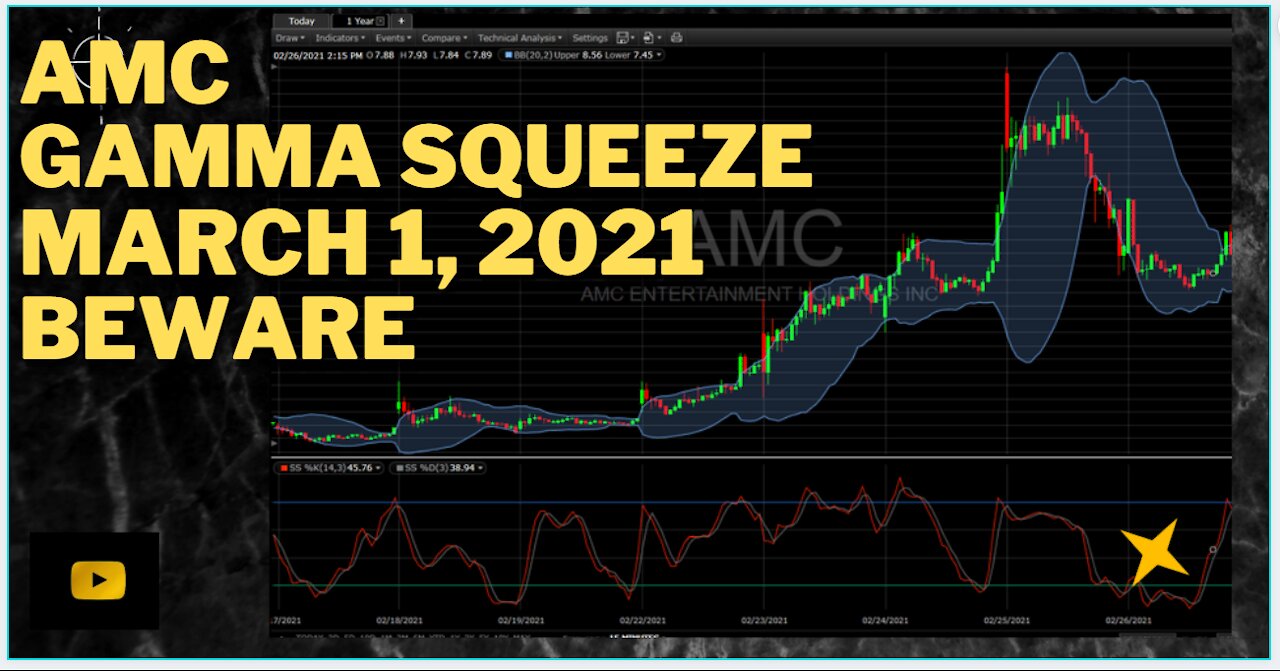The height and width of the screenshot is (671, 1280).
Task: Print the chart with printer icon
Action: tap(677, 38)
